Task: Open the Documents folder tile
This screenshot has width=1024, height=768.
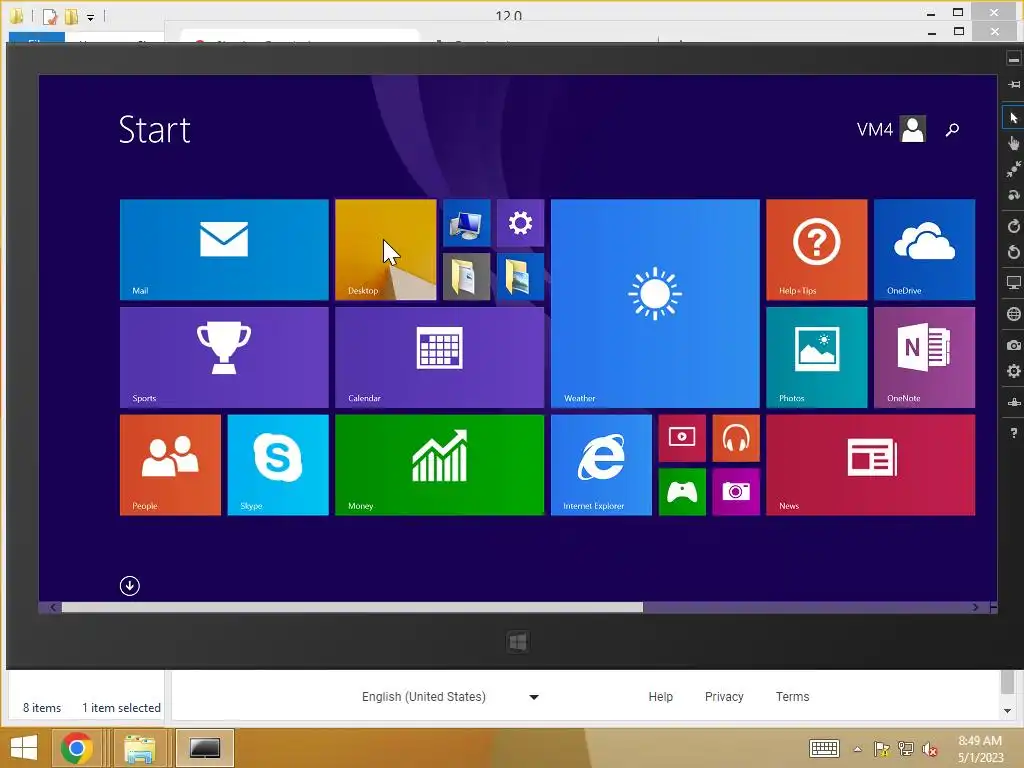Action: coord(466,277)
